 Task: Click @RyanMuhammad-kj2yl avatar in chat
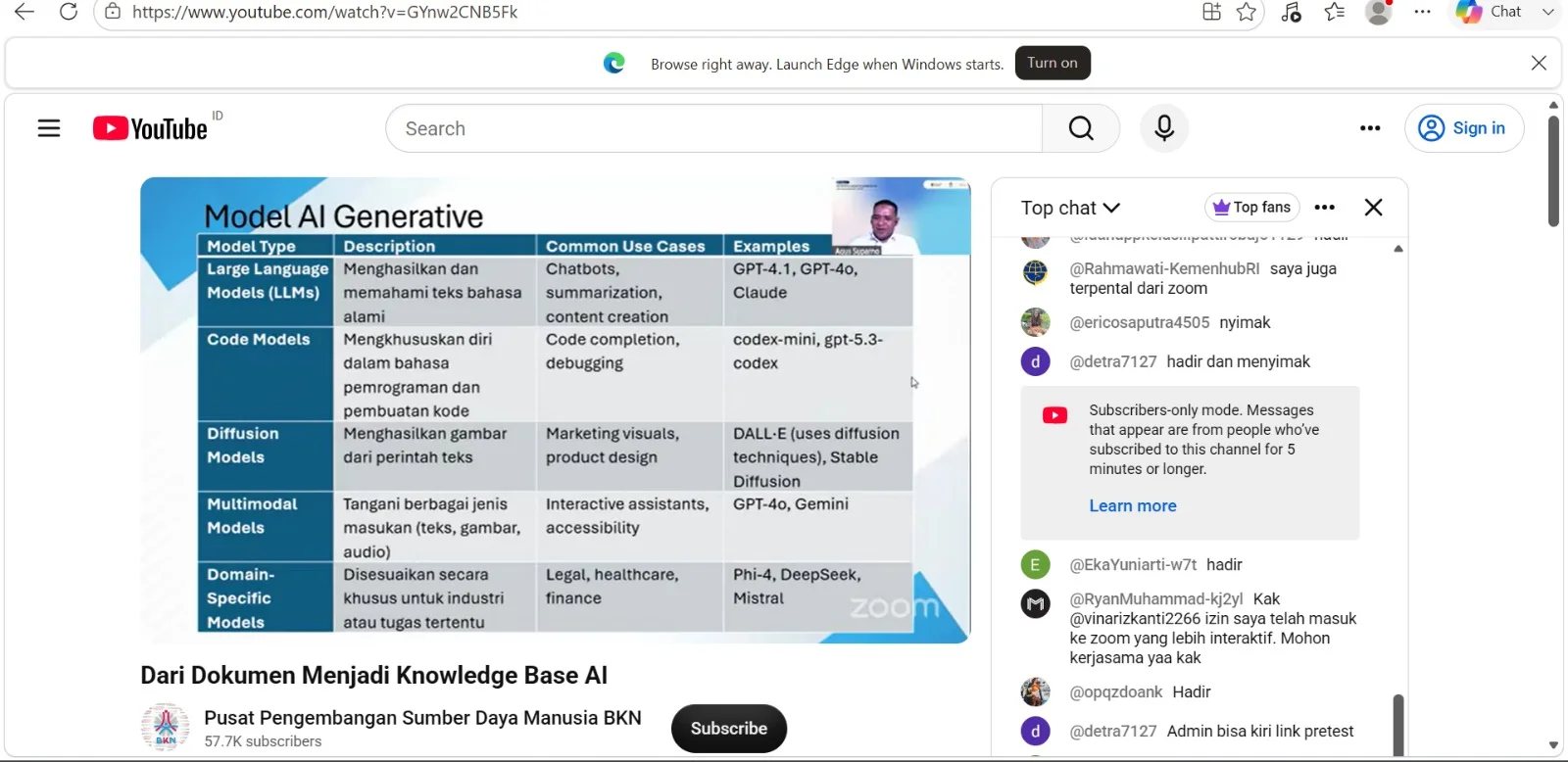point(1035,603)
